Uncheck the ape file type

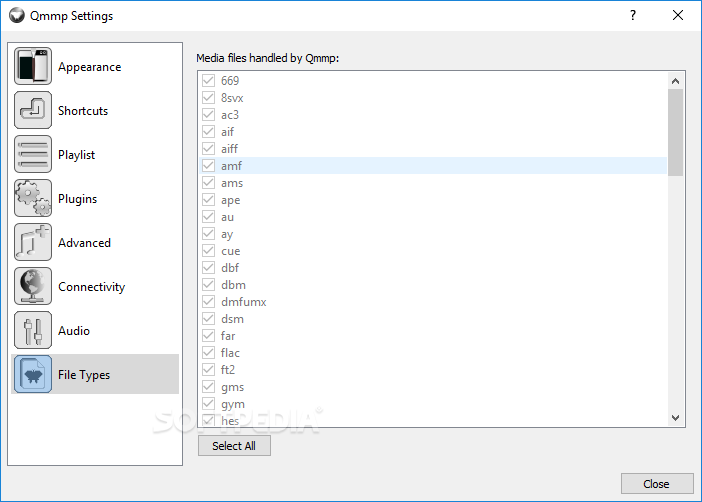(x=208, y=200)
